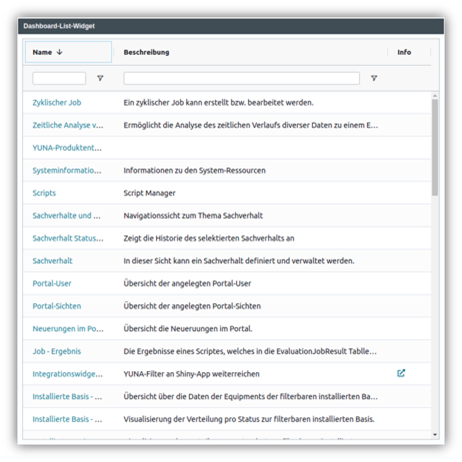The height and width of the screenshot is (462, 462).
Task: Open the Neuerungen im Po... link
Action: 68,329
